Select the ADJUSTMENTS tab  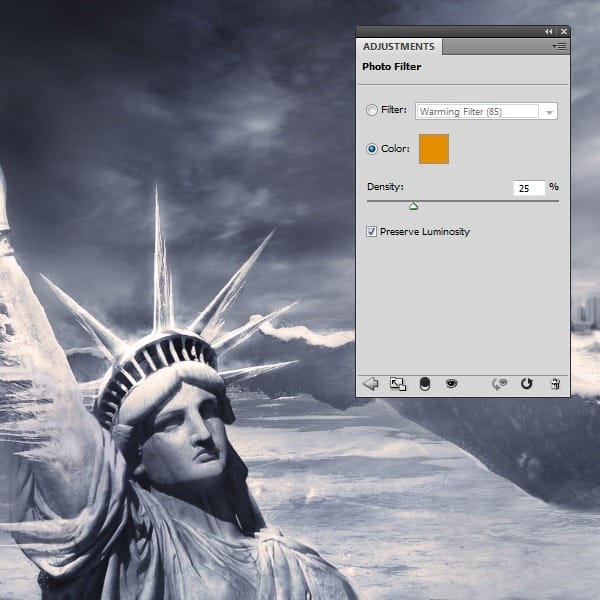tap(398, 47)
